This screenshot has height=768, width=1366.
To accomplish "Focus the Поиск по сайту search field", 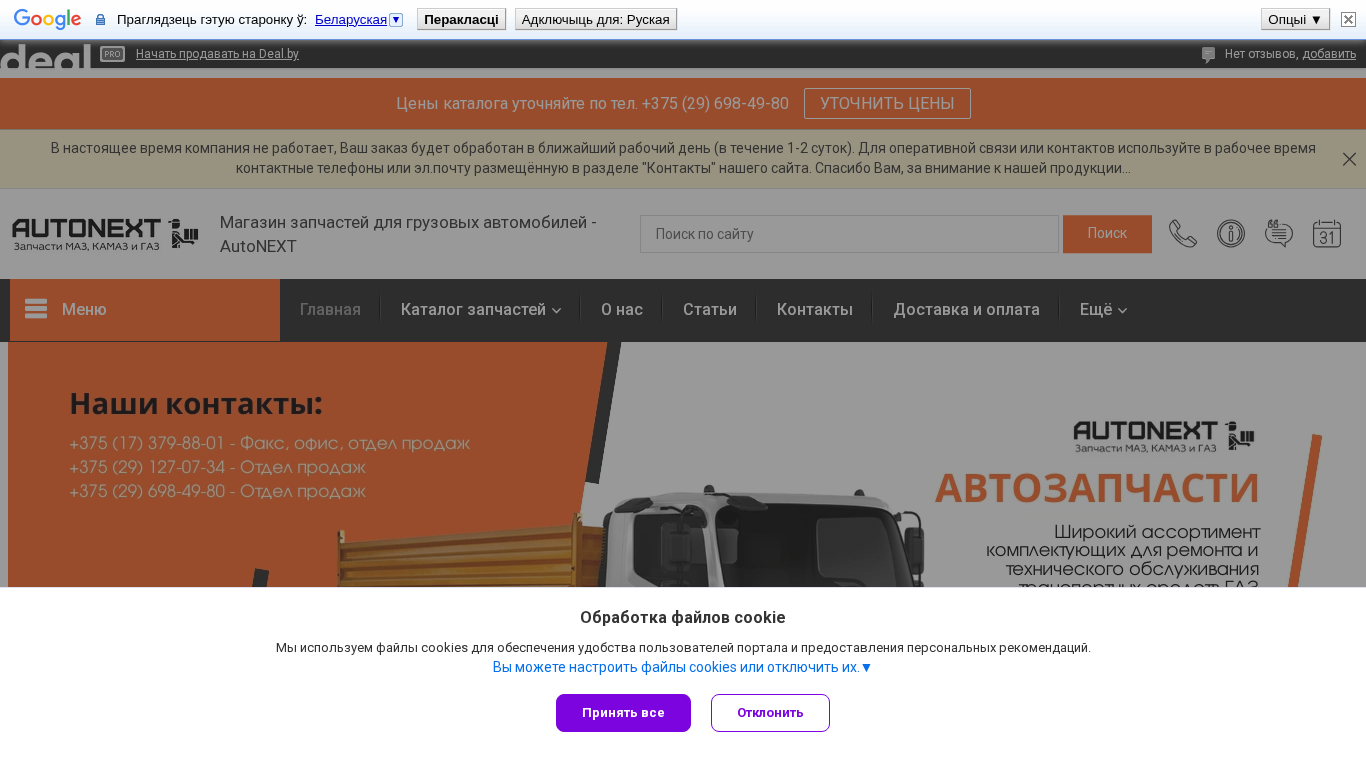I will (x=849, y=234).
